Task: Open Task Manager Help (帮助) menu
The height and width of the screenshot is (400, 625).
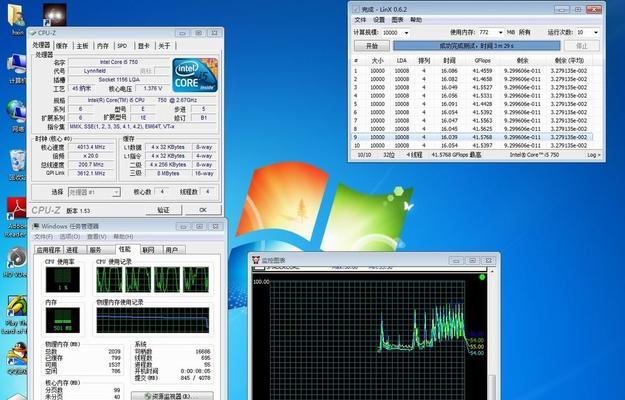Action: click(x=123, y=237)
